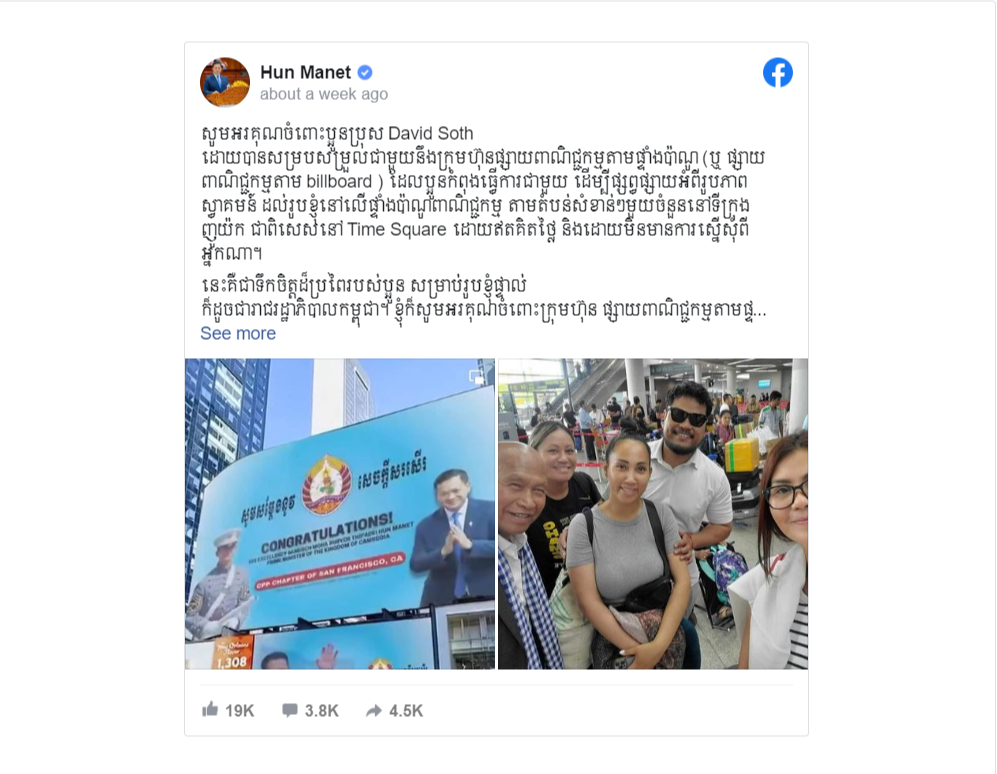Expand the post with See more

[238, 333]
